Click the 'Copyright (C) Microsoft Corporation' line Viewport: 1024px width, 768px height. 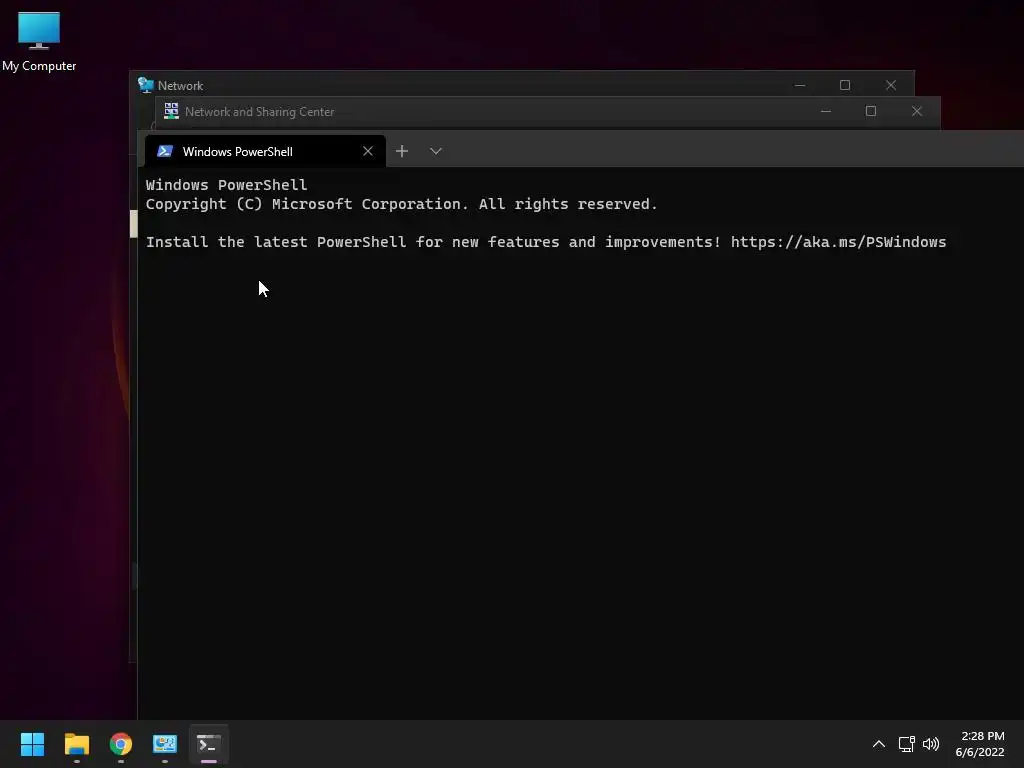click(x=401, y=204)
